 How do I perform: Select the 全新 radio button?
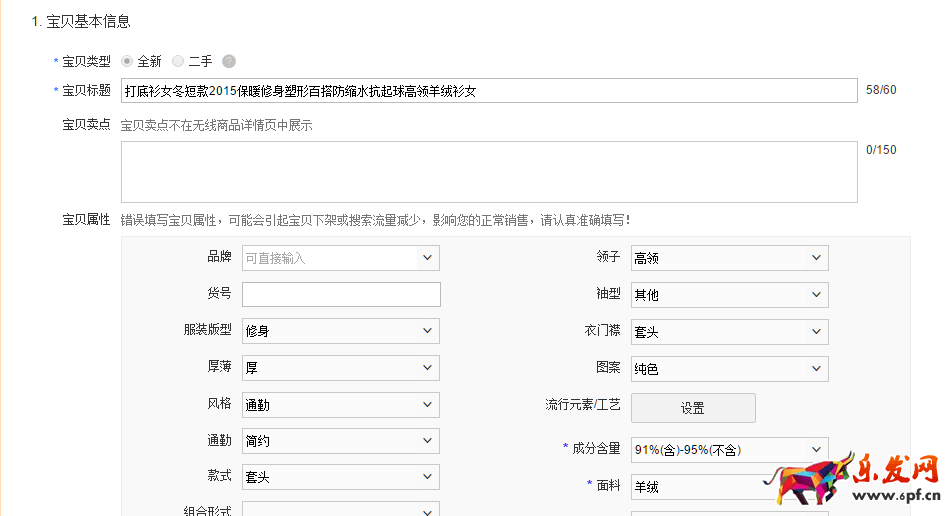point(127,62)
